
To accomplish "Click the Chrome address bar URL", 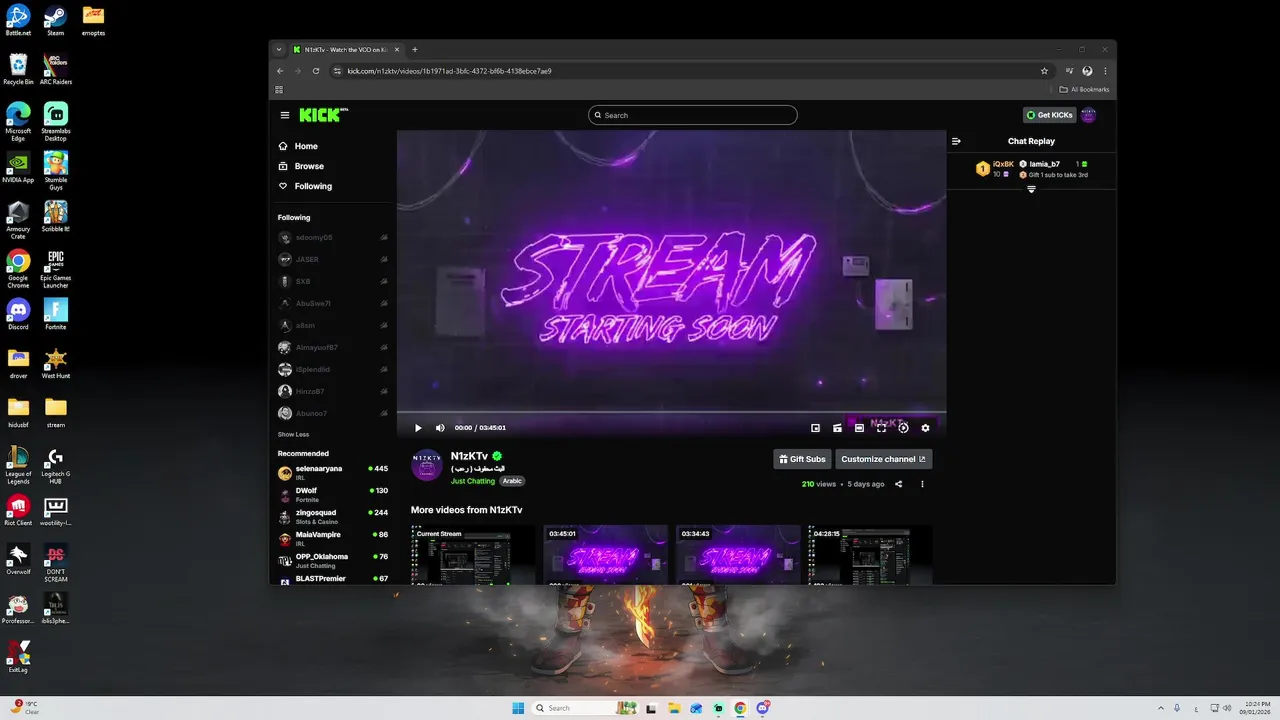I will [x=449, y=71].
